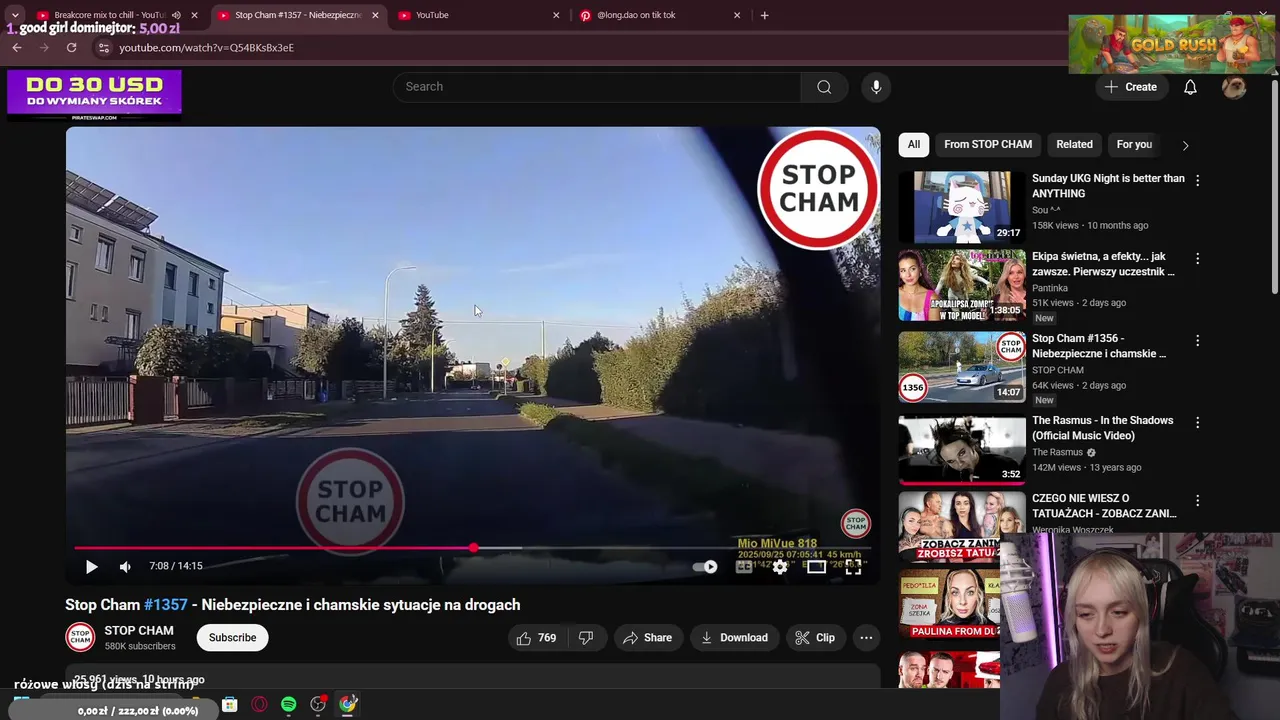Open the Create menu in the YouTube header
Screen dimensions: 1280x720
click(1131, 87)
